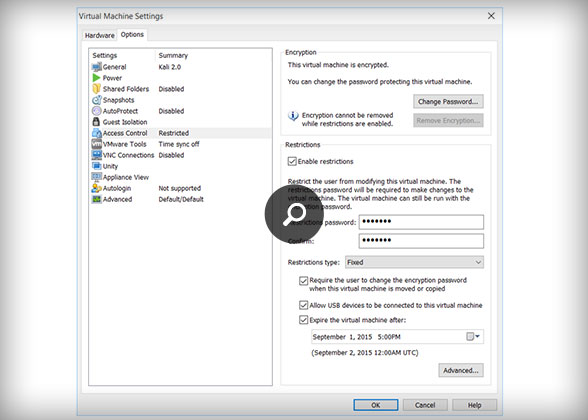Image resolution: width=588 pixels, height=420 pixels.
Task: Switch to the Hardware tab
Action: 99,36
